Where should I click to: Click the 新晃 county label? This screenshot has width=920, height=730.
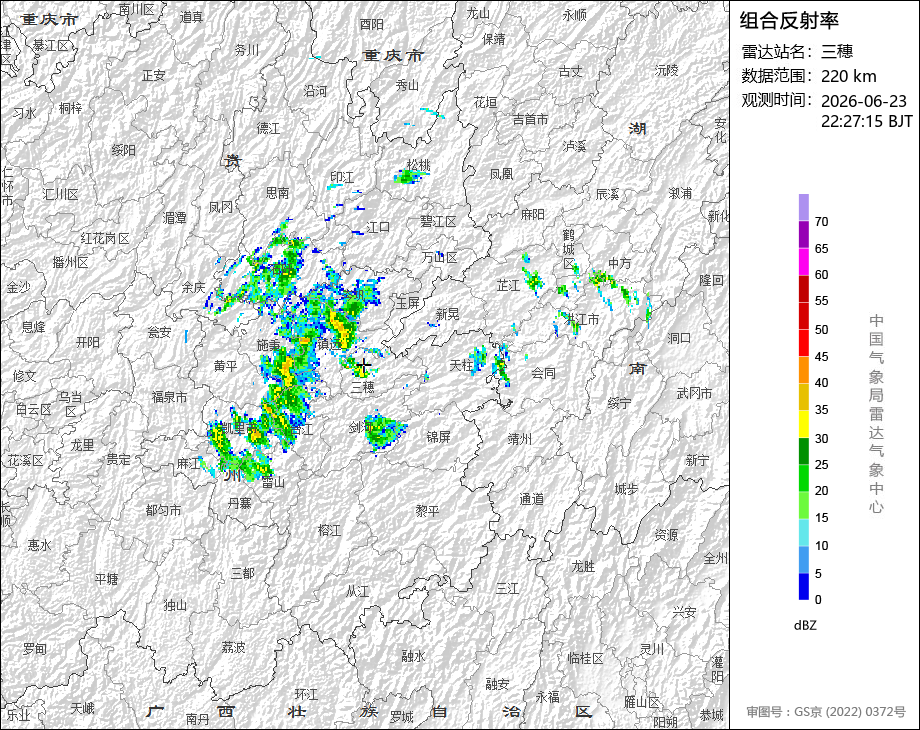click(447, 315)
